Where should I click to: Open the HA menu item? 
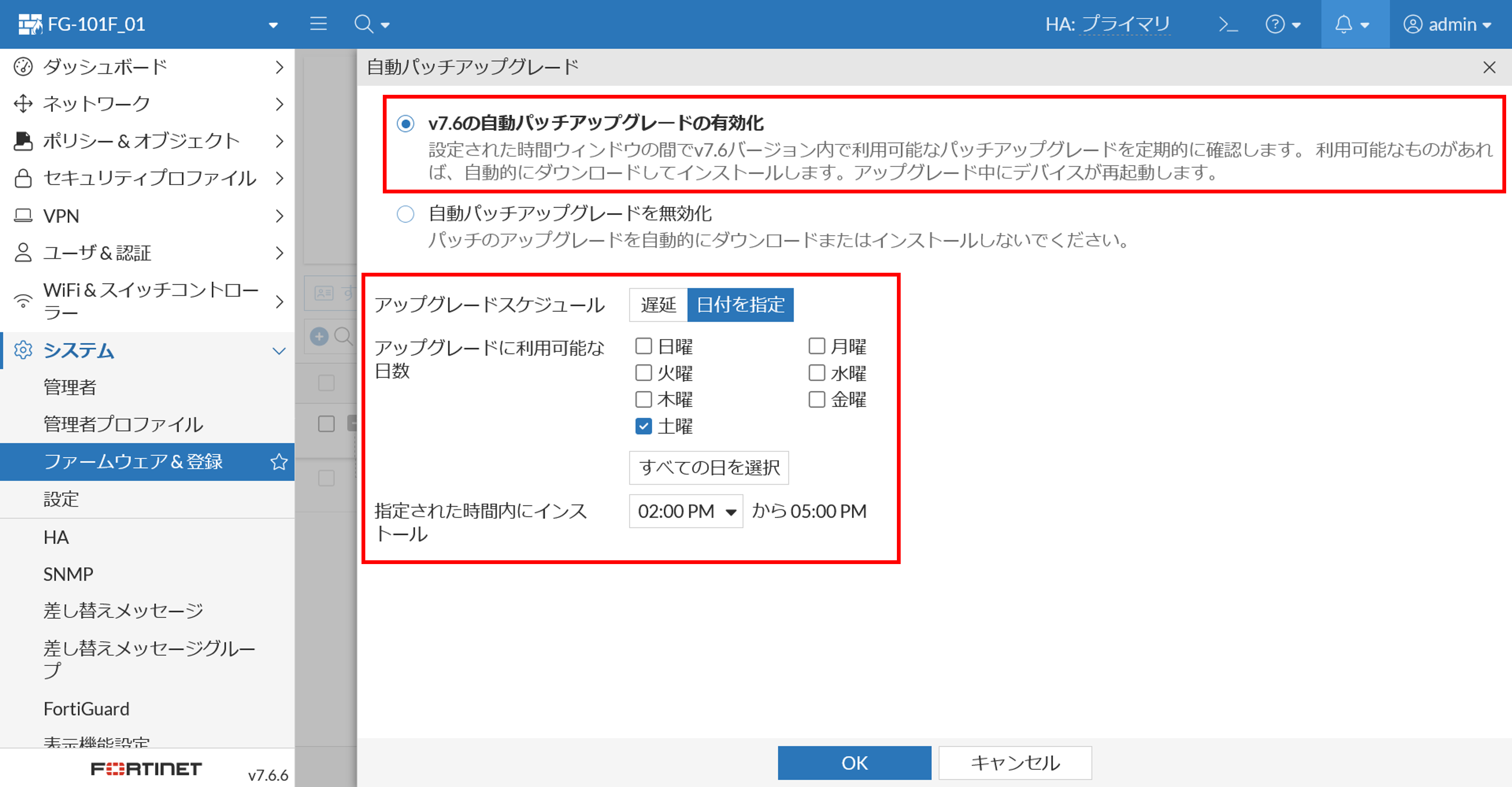pyautogui.click(x=56, y=537)
